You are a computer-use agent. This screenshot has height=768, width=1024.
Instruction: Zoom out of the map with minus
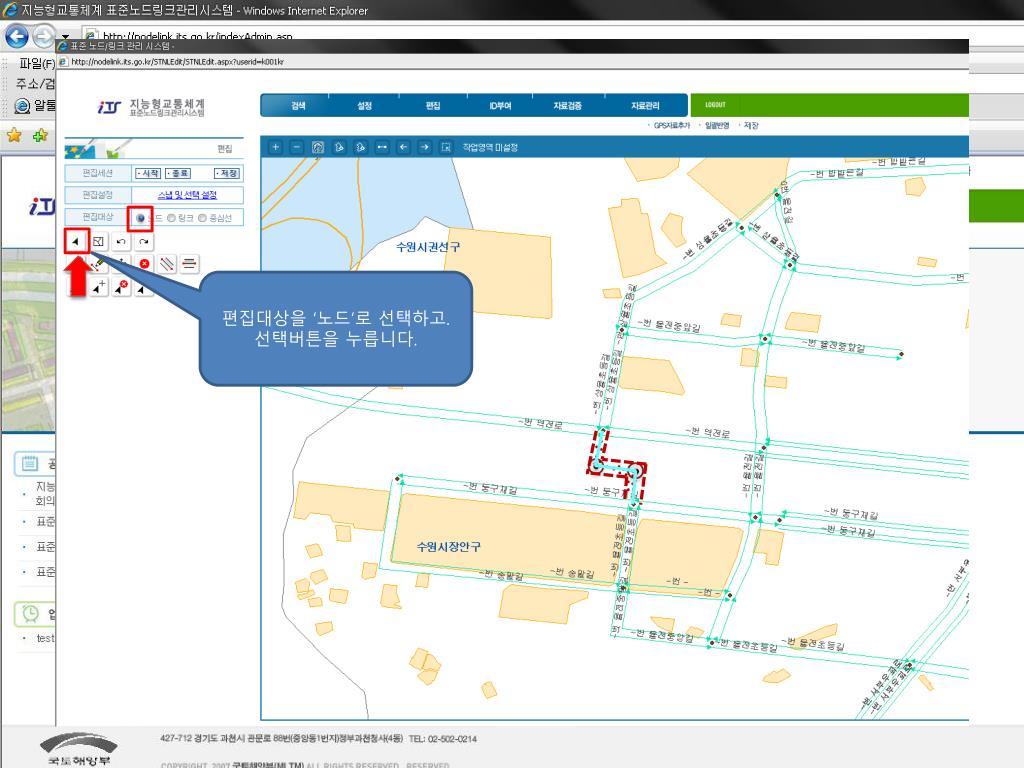296,147
